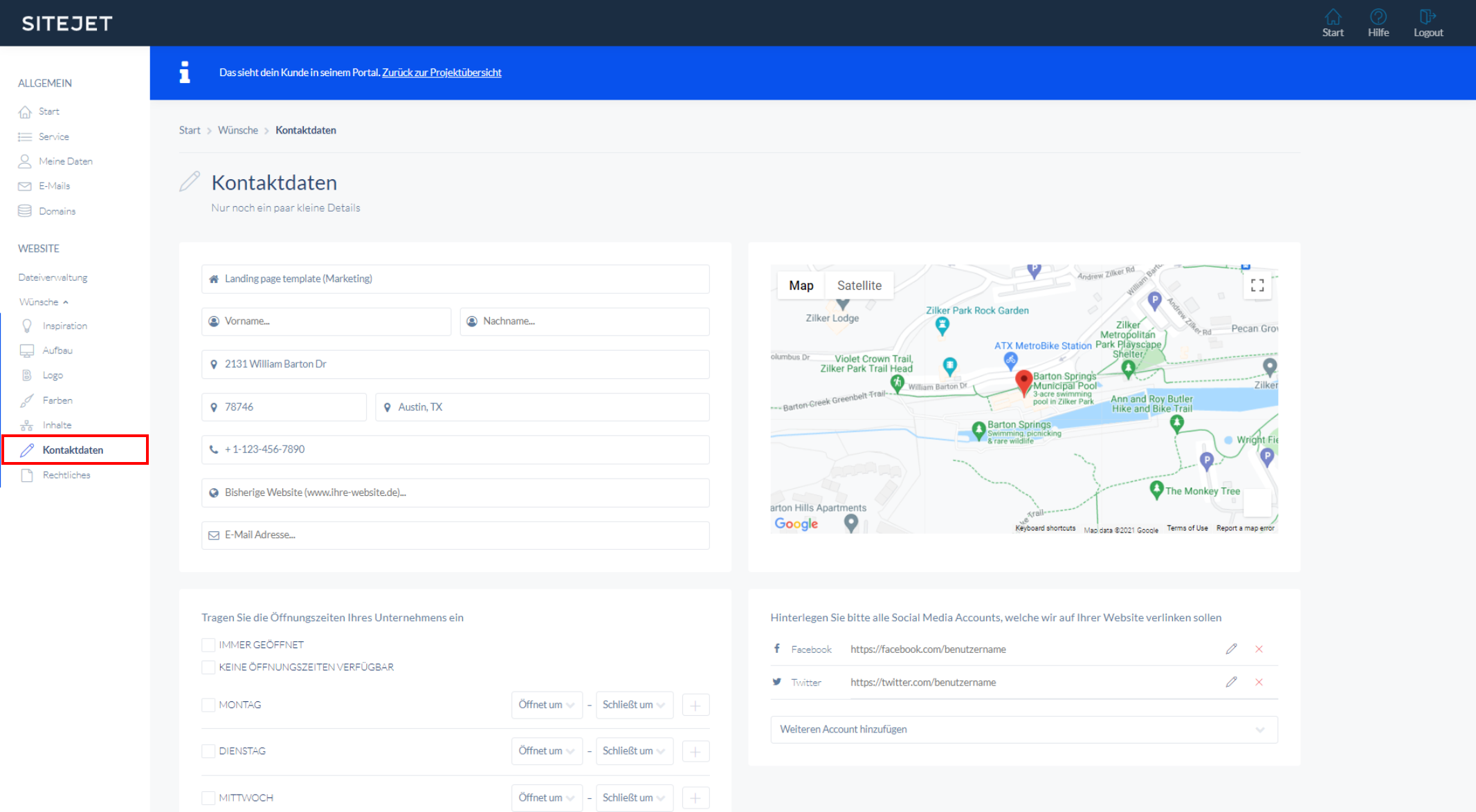Click the Start home icon in header
Image resolution: width=1476 pixels, height=812 pixels.
coord(1333,17)
